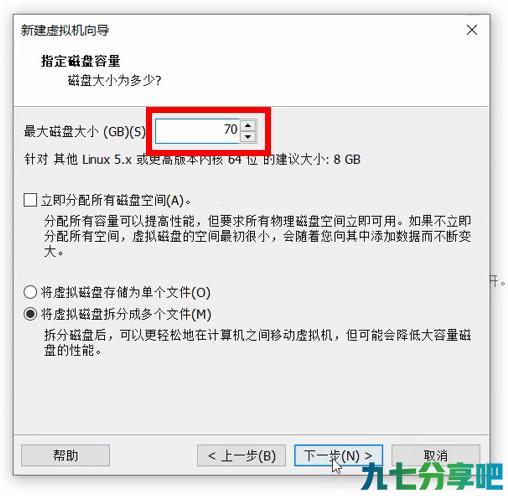Enable 立即分配所有磁盘空间(A) checkbox

click(x=30, y=200)
